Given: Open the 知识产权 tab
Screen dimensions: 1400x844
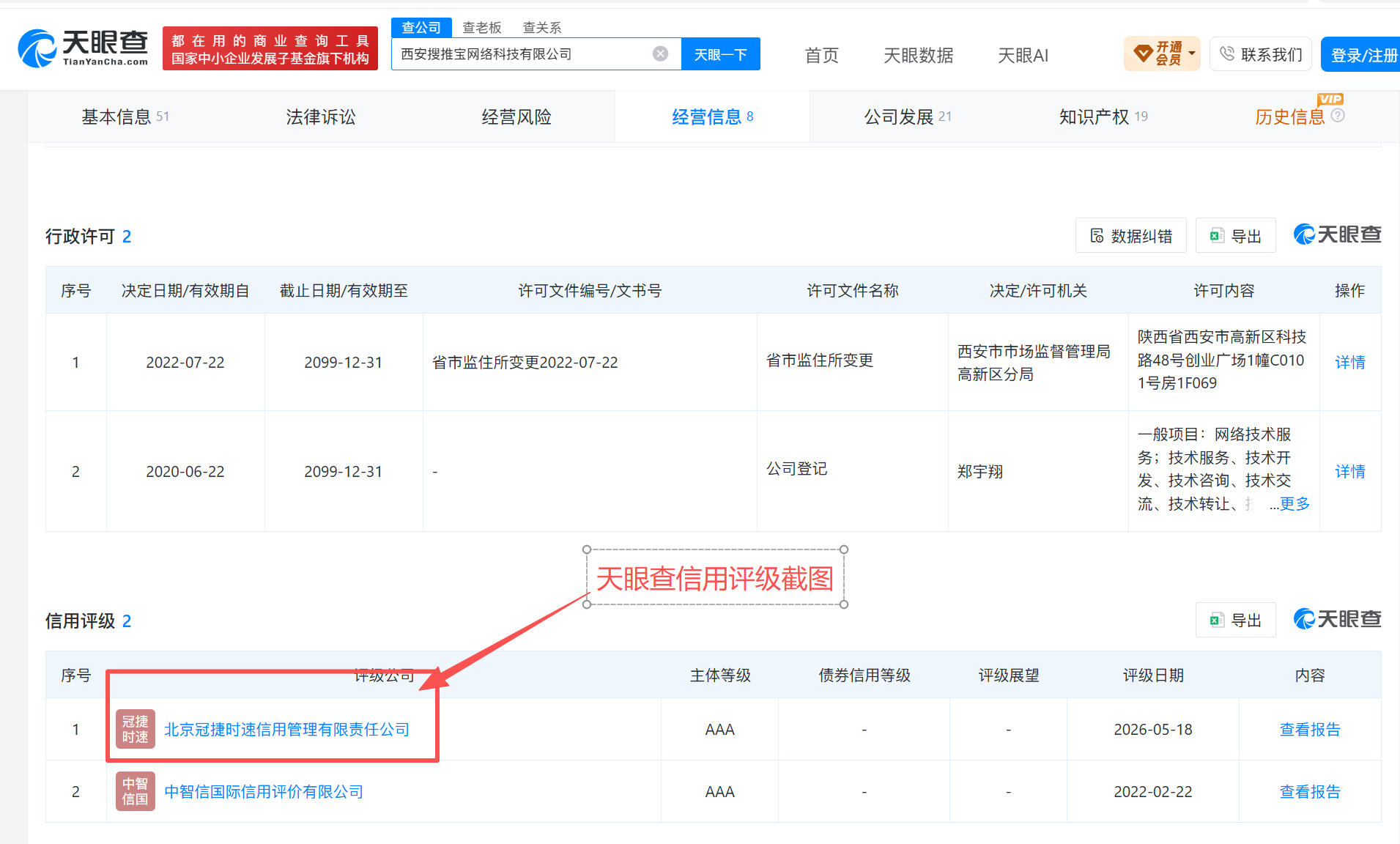Looking at the screenshot, I should pos(1103,116).
